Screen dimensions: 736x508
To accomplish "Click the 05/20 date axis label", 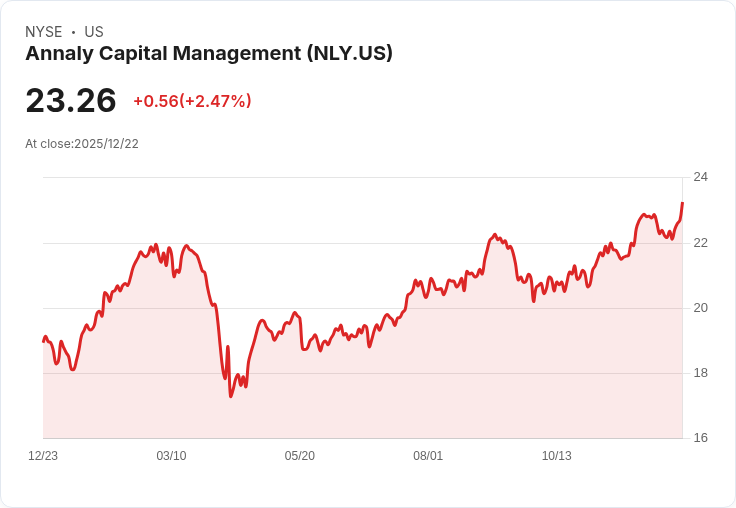I will [x=299, y=456].
